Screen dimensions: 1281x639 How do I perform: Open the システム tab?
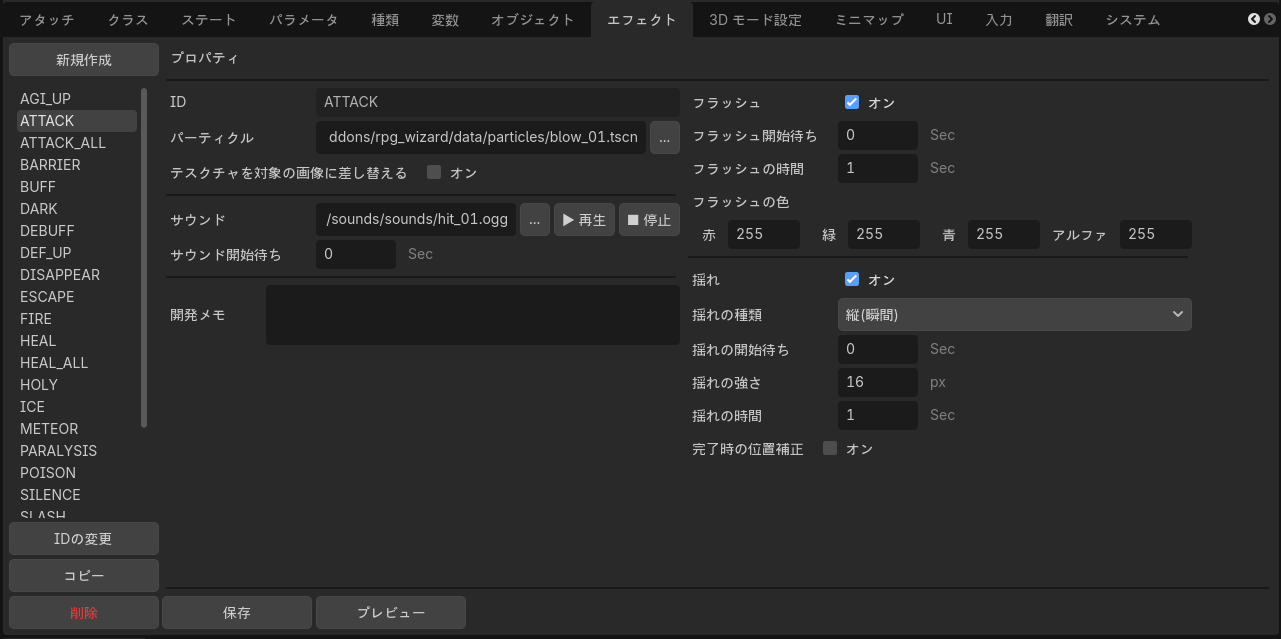pyautogui.click(x=1133, y=20)
